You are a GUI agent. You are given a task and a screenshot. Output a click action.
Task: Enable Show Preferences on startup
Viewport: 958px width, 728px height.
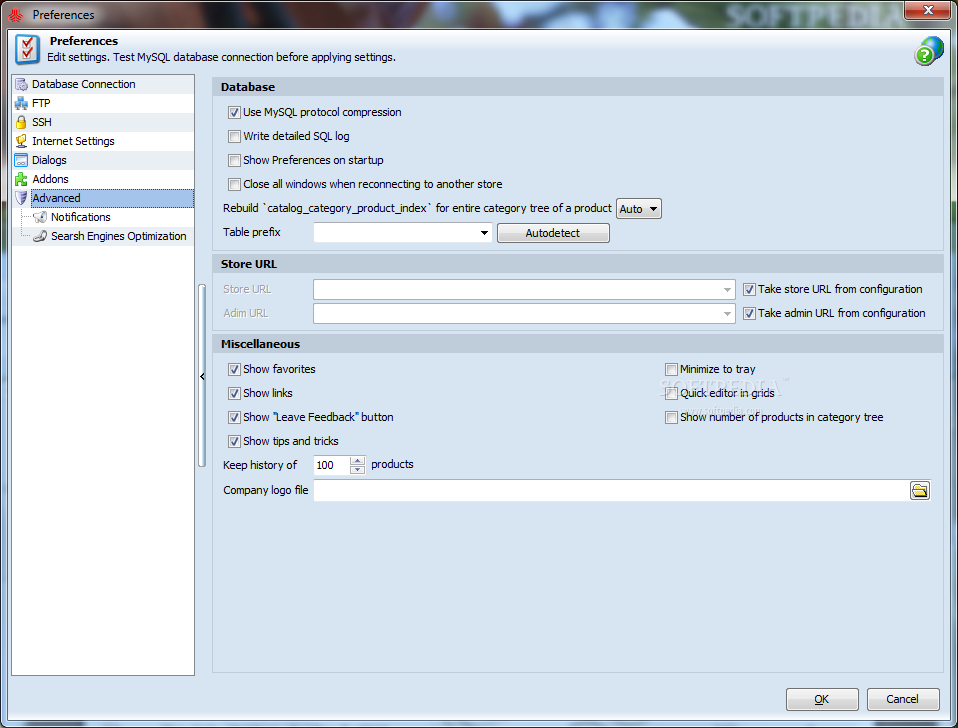(x=234, y=160)
